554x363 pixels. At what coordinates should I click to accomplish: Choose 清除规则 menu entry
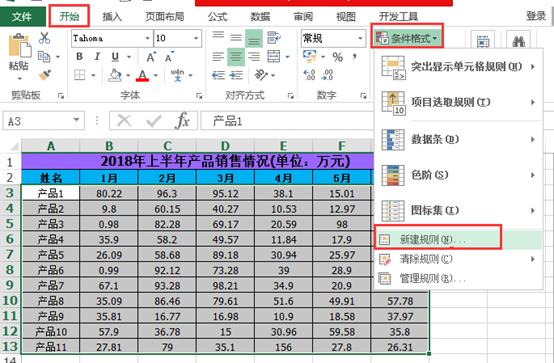coord(459,259)
